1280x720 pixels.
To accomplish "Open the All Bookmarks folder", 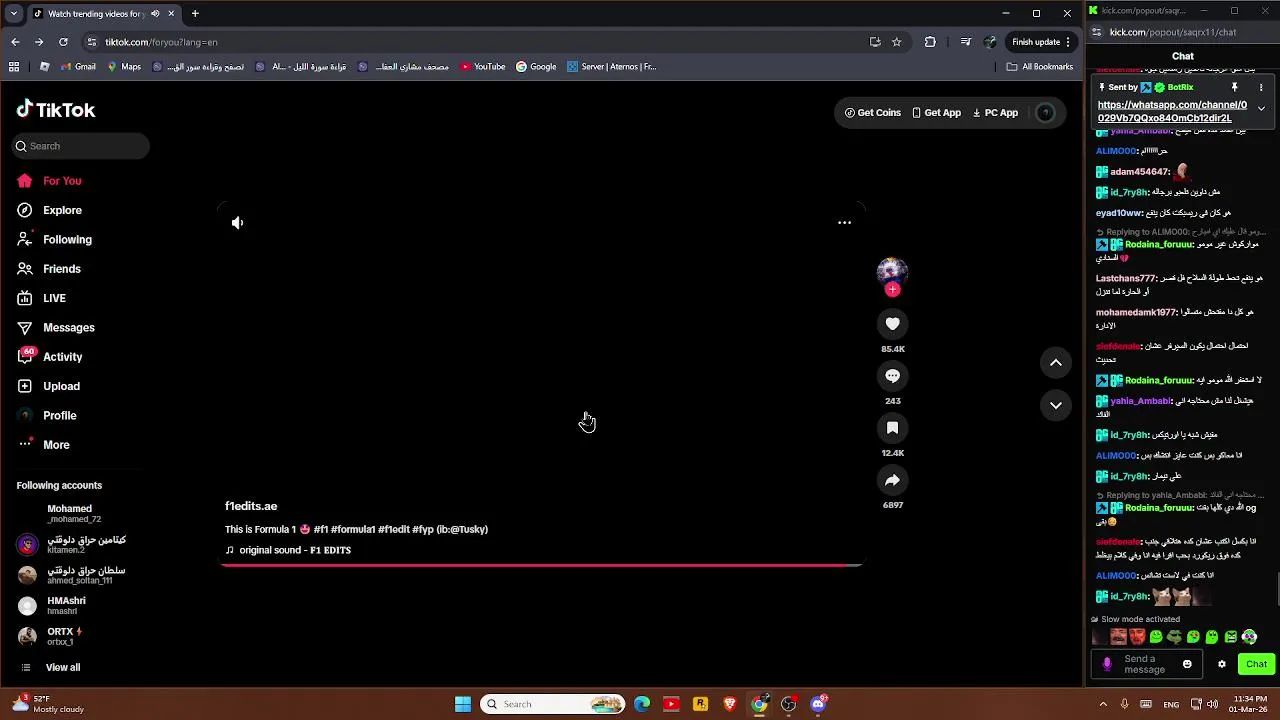I will pos(1040,67).
